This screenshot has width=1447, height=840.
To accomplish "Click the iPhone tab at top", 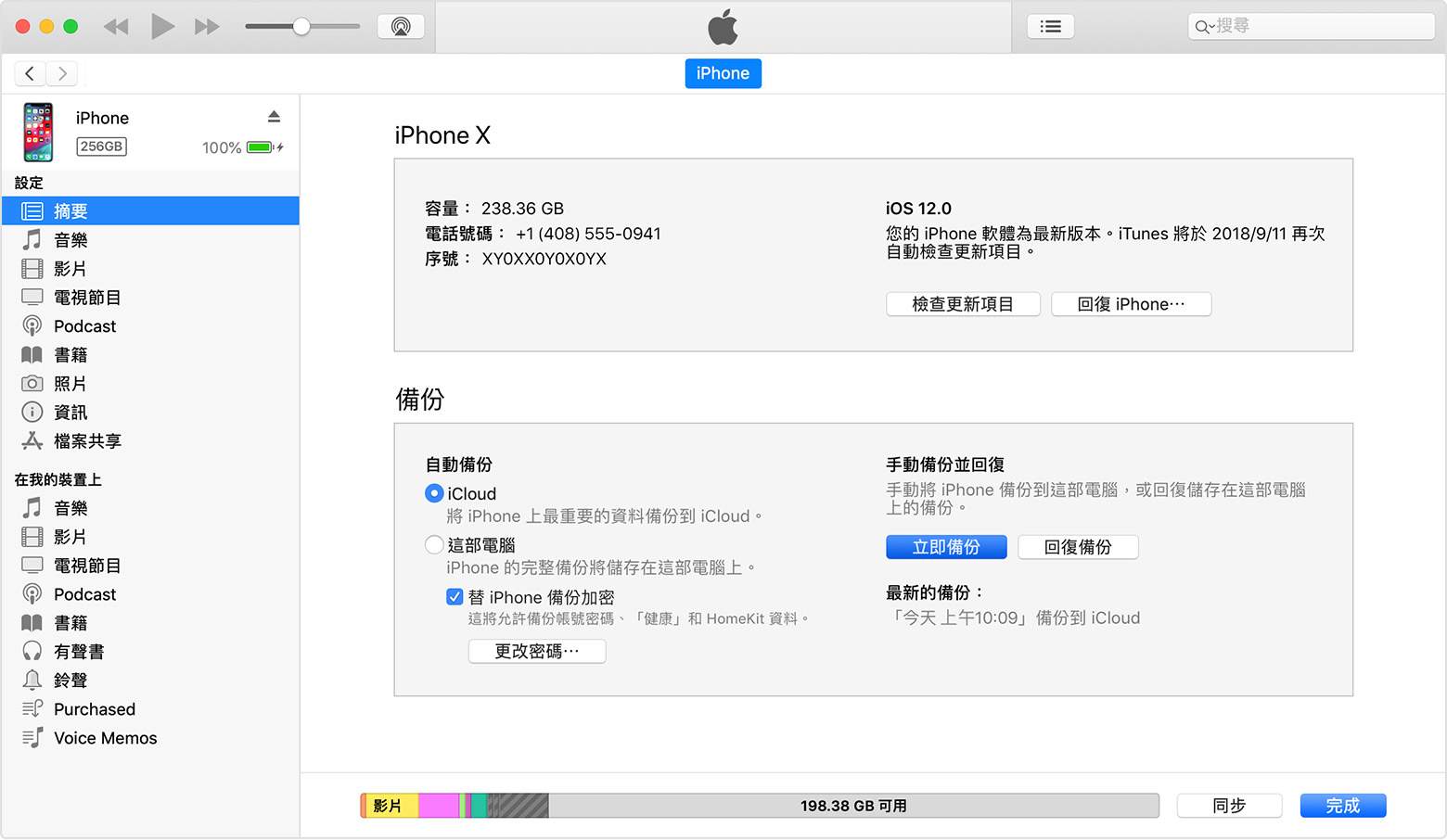I will coord(723,73).
